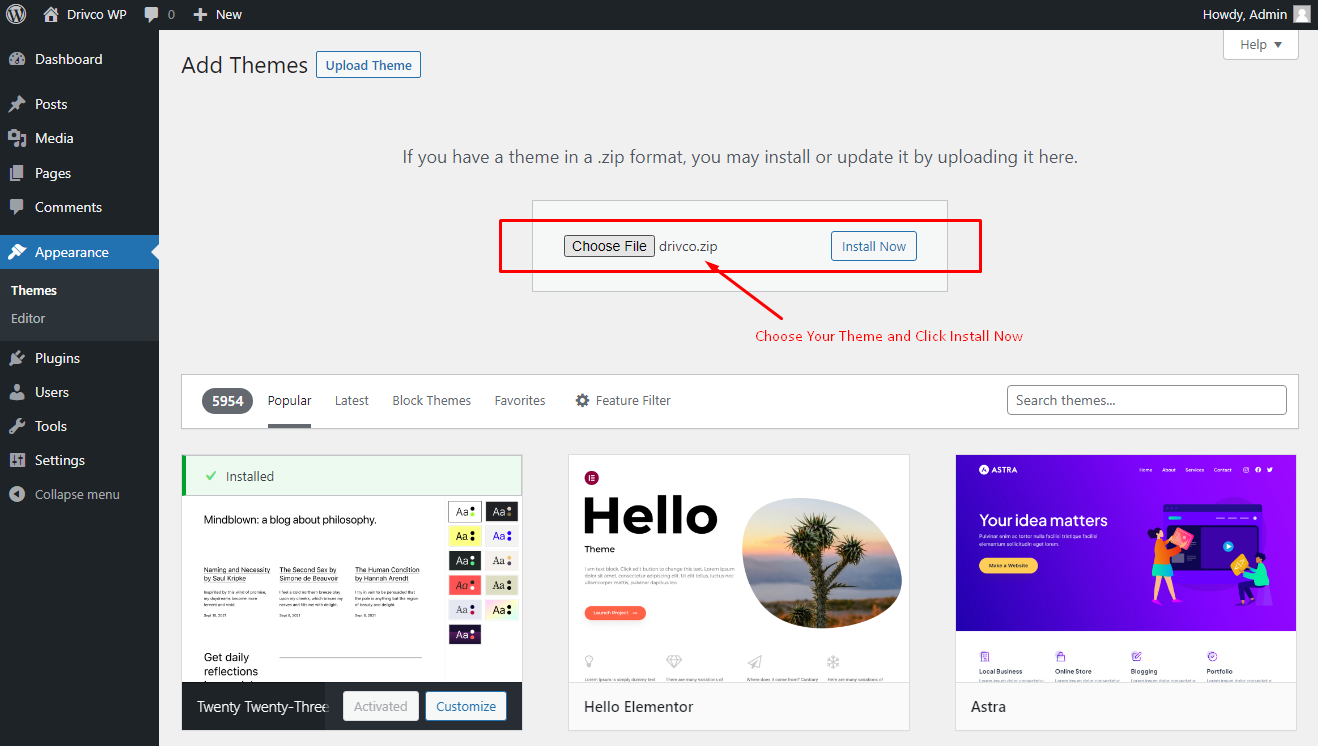Open the Media menu
Screen dimensions: 1318x746
79,138
